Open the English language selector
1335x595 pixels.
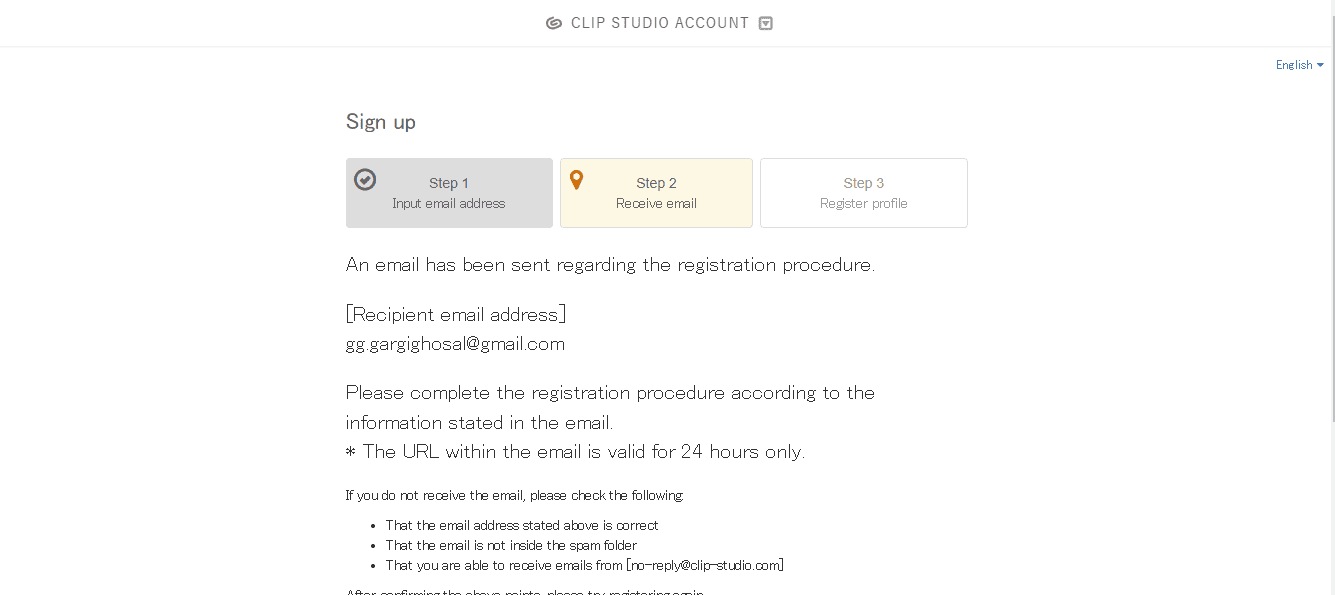tap(1299, 65)
